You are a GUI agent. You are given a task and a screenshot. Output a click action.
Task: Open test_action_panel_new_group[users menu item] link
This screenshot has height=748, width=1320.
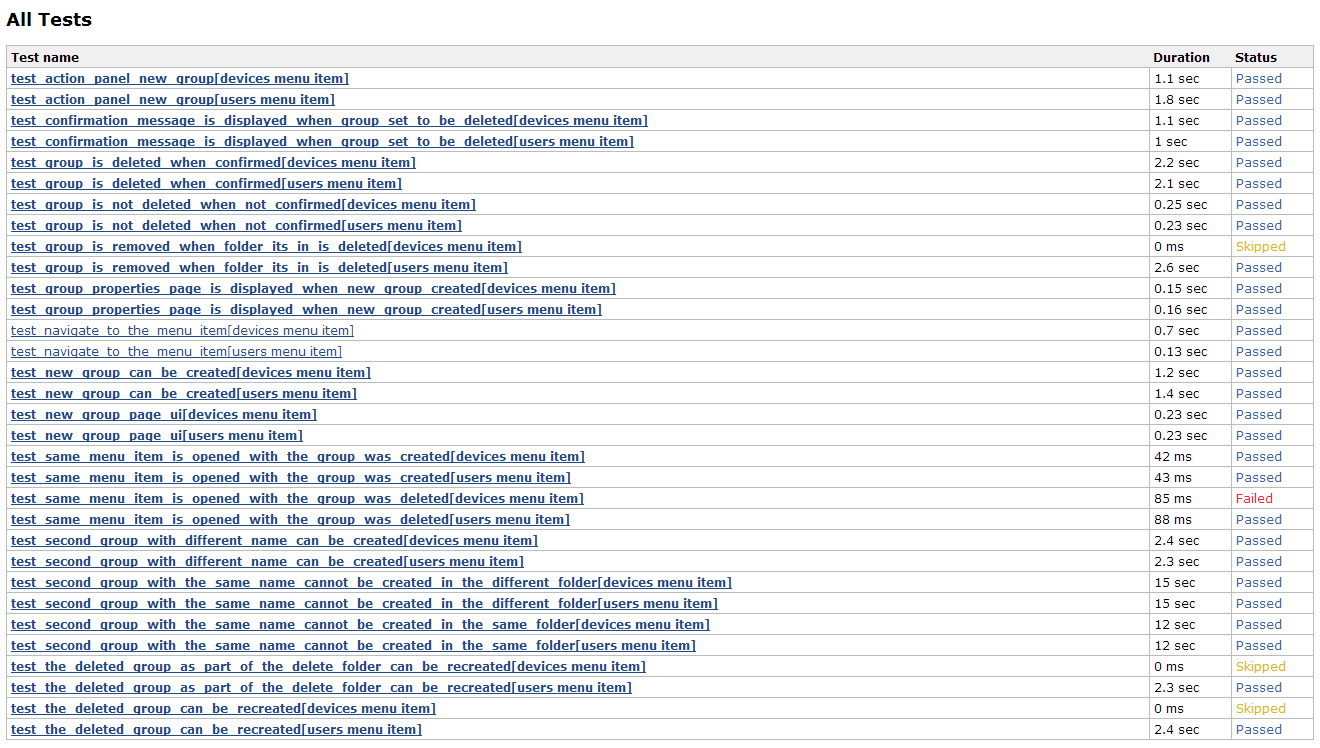[x=173, y=100]
